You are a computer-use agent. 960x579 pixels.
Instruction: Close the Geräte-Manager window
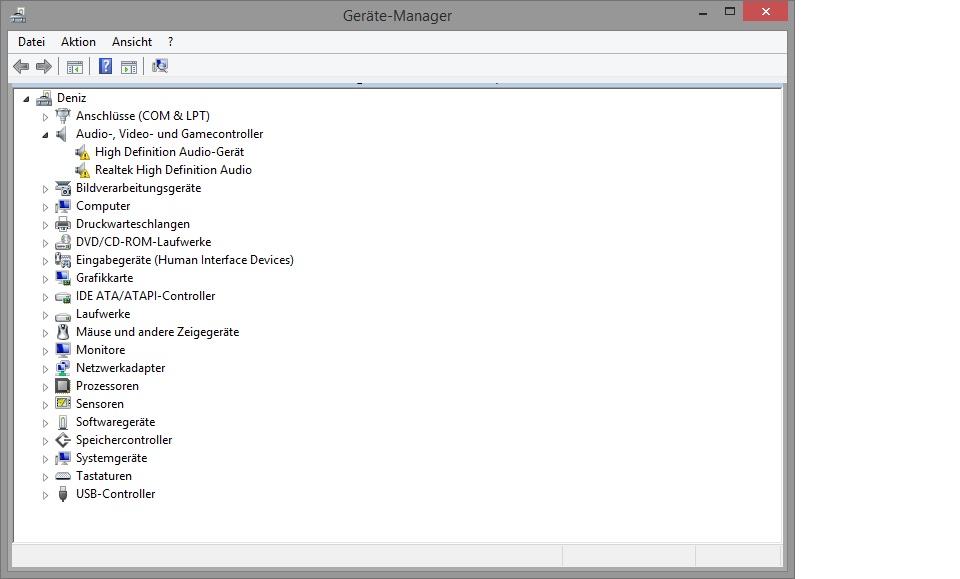(x=765, y=12)
